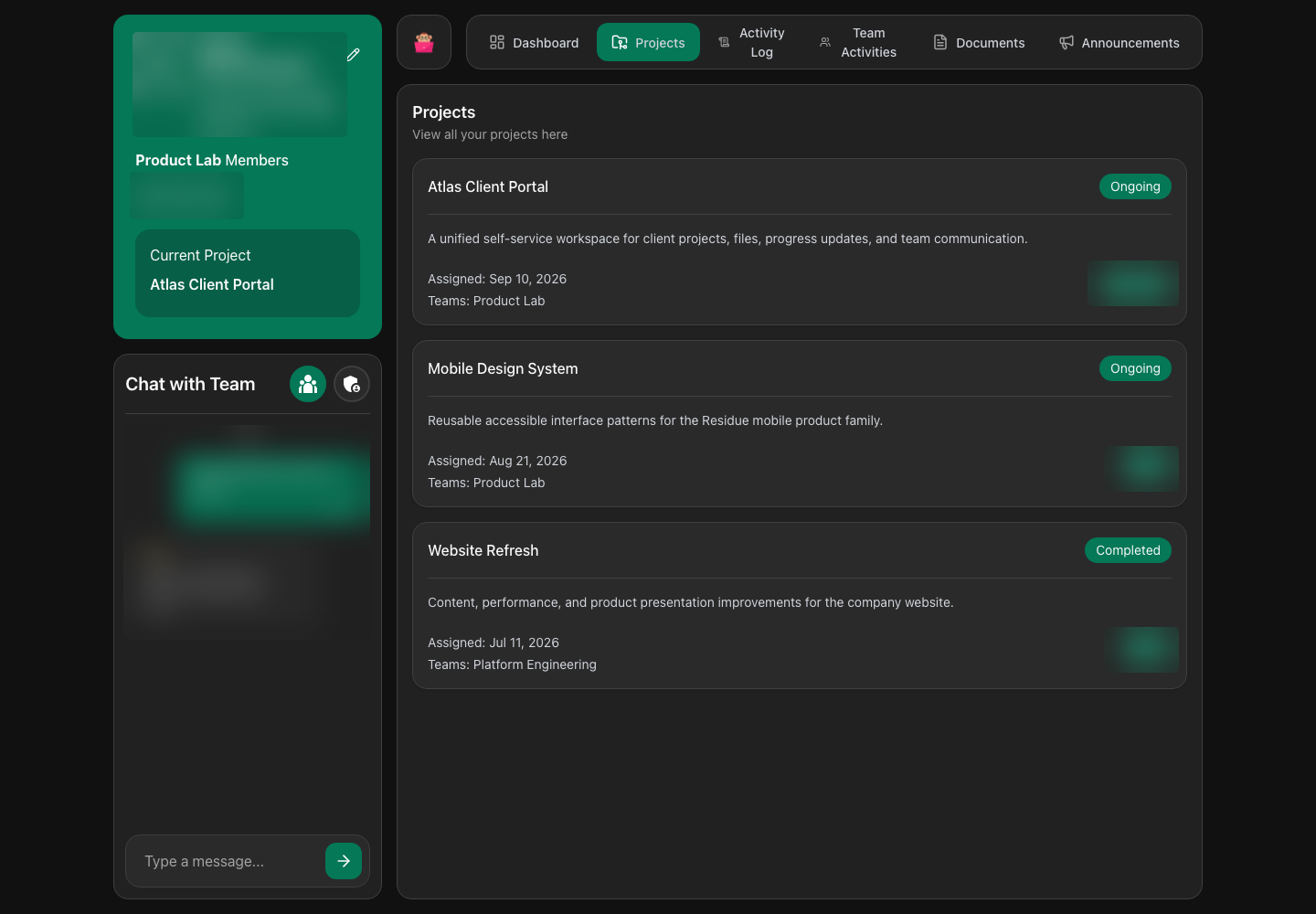This screenshot has height=914, width=1316.
Task: Click the Documents file icon
Action: [x=940, y=42]
